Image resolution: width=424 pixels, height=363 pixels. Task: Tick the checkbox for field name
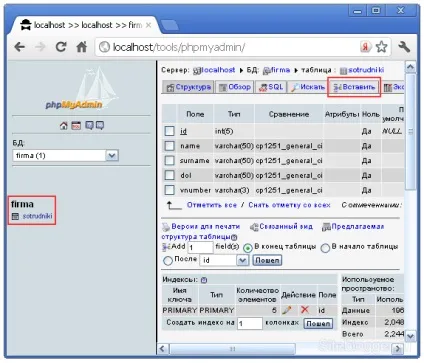[x=169, y=146]
